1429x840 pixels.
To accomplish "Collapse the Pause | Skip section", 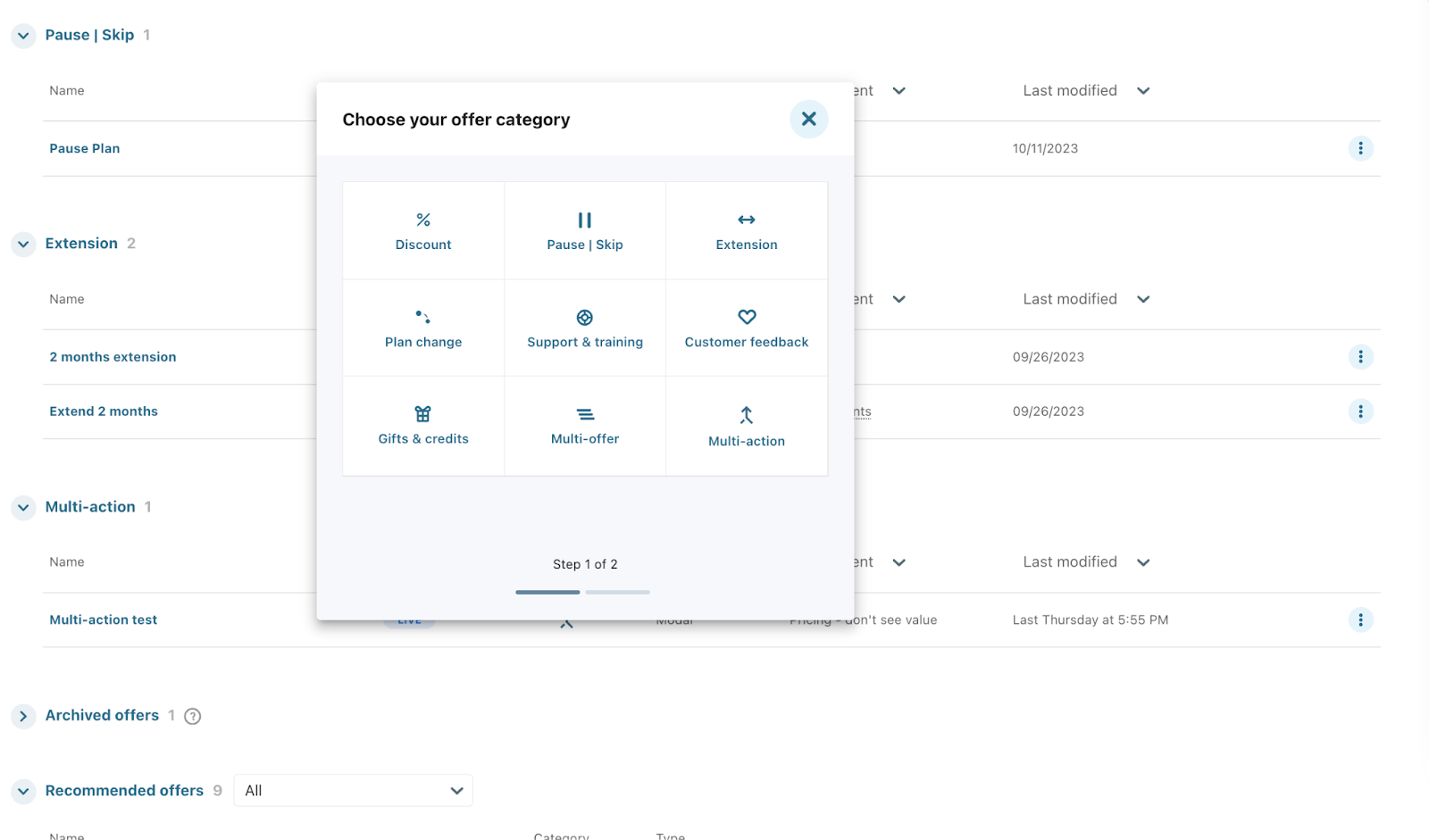I will (x=23, y=36).
